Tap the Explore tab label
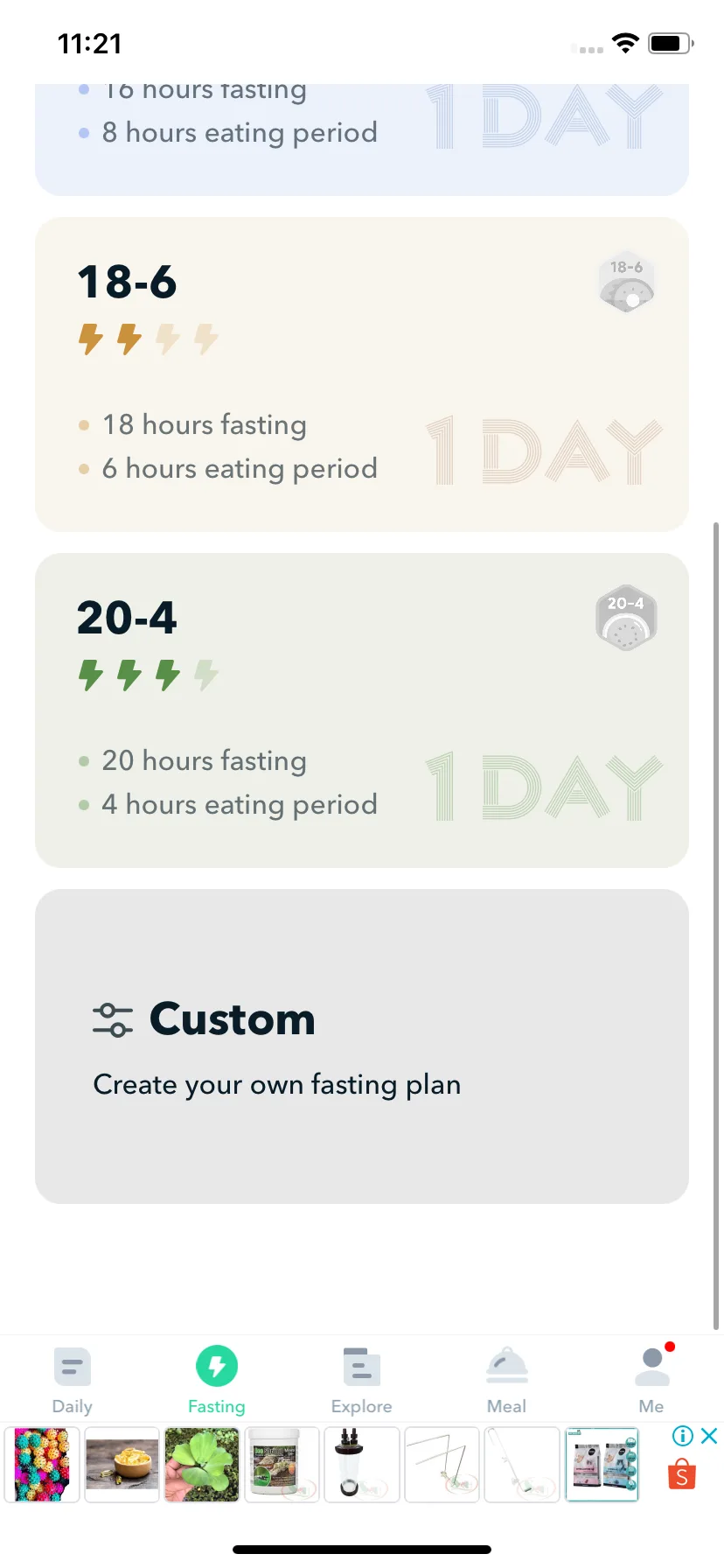The height and width of the screenshot is (1568, 724). click(361, 1406)
